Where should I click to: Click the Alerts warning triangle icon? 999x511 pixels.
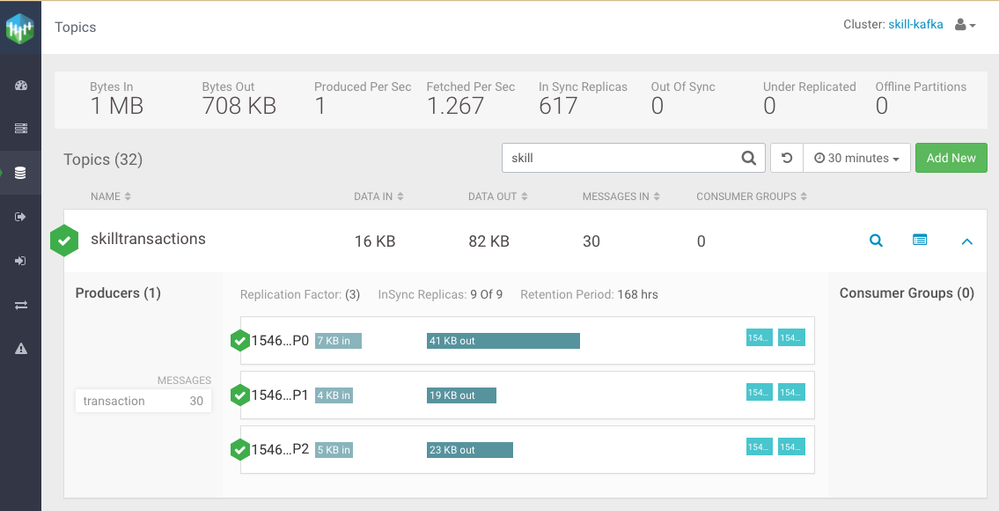[x=20, y=348]
